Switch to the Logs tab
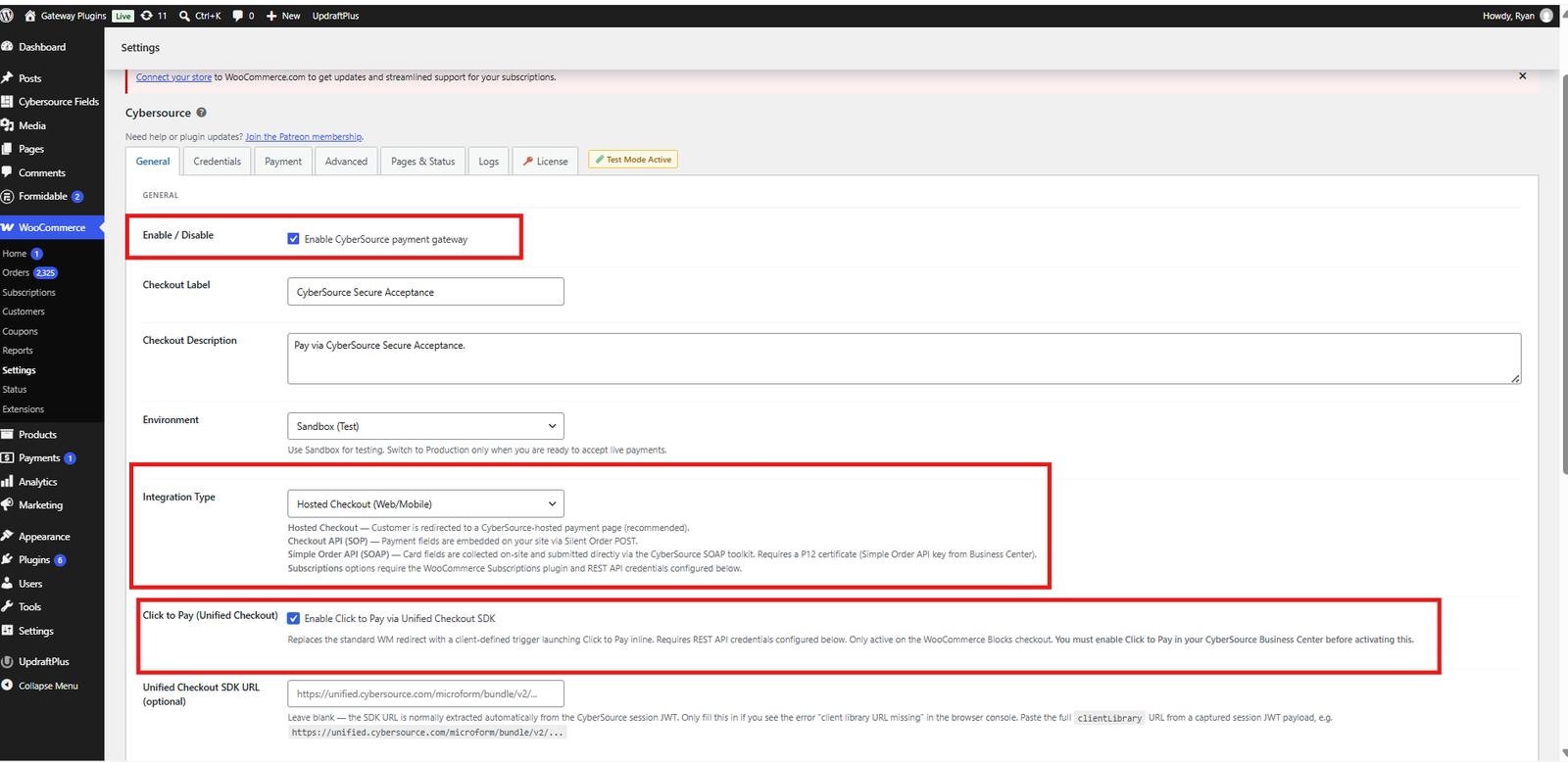 489,162
